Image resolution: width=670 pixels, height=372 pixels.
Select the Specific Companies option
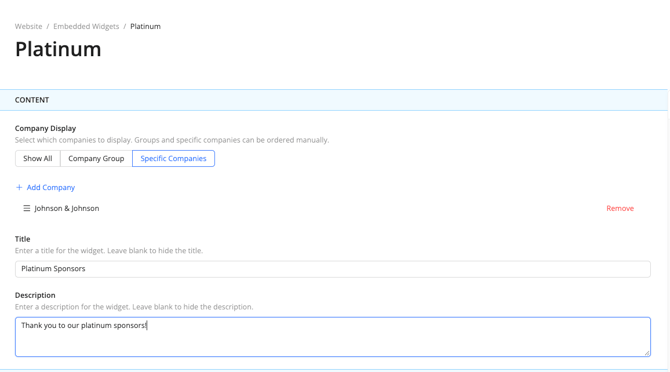click(x=173, y=158)
